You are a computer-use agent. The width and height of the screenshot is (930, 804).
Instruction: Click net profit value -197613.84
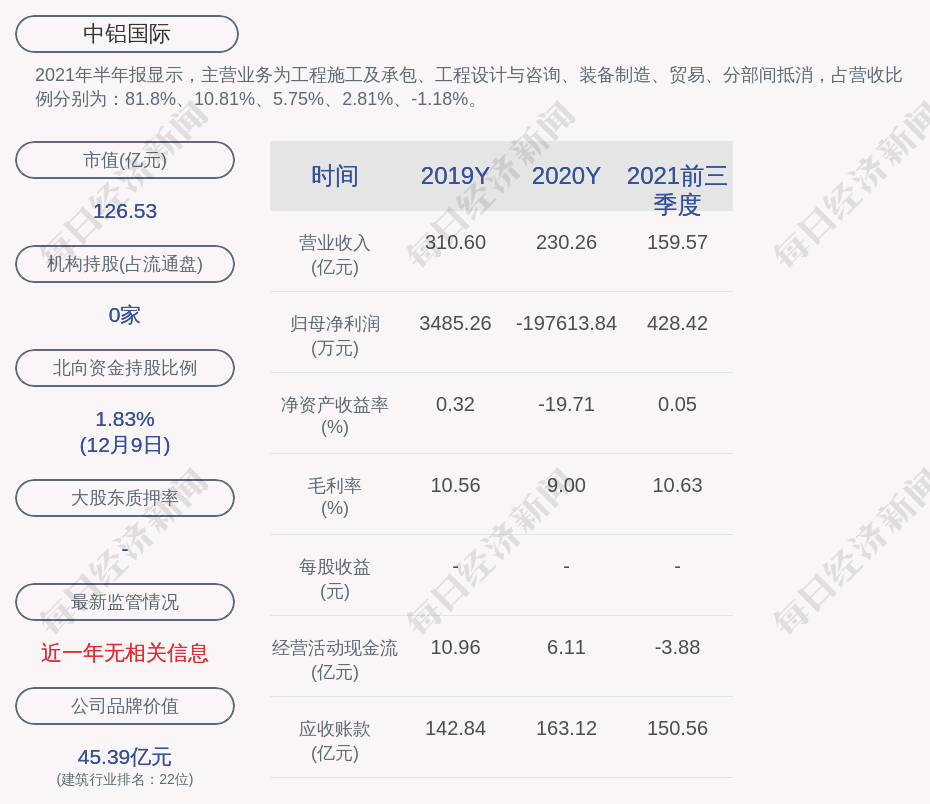566,324
